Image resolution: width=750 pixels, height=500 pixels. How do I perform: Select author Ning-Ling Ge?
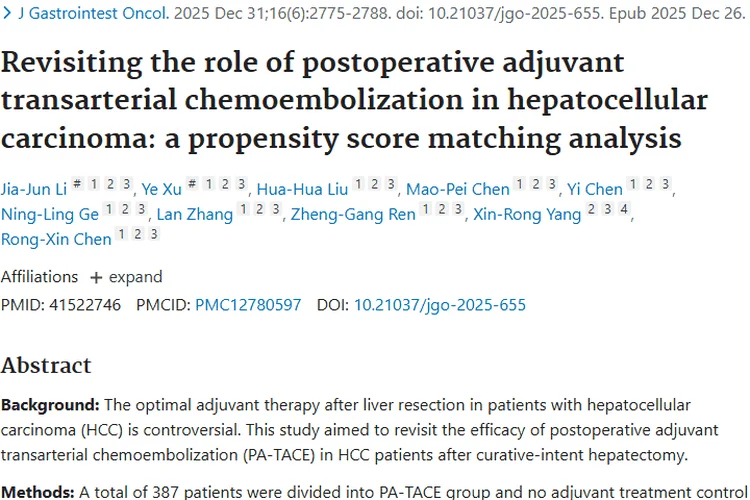[49, 213]
